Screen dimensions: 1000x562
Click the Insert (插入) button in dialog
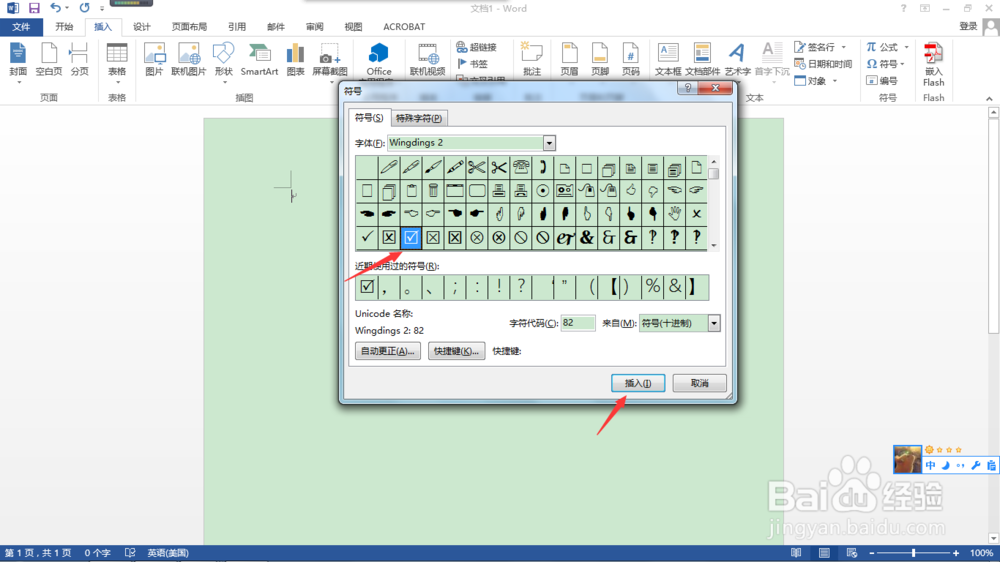tap(638, 383)
